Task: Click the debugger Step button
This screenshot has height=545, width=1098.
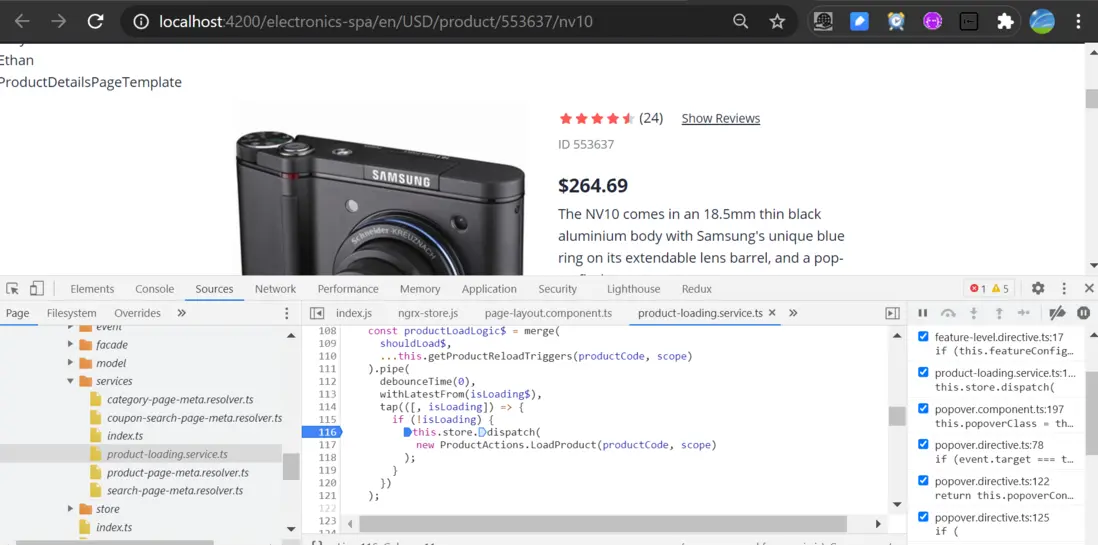Action: pyautogui.click(x=1024, y=313)
